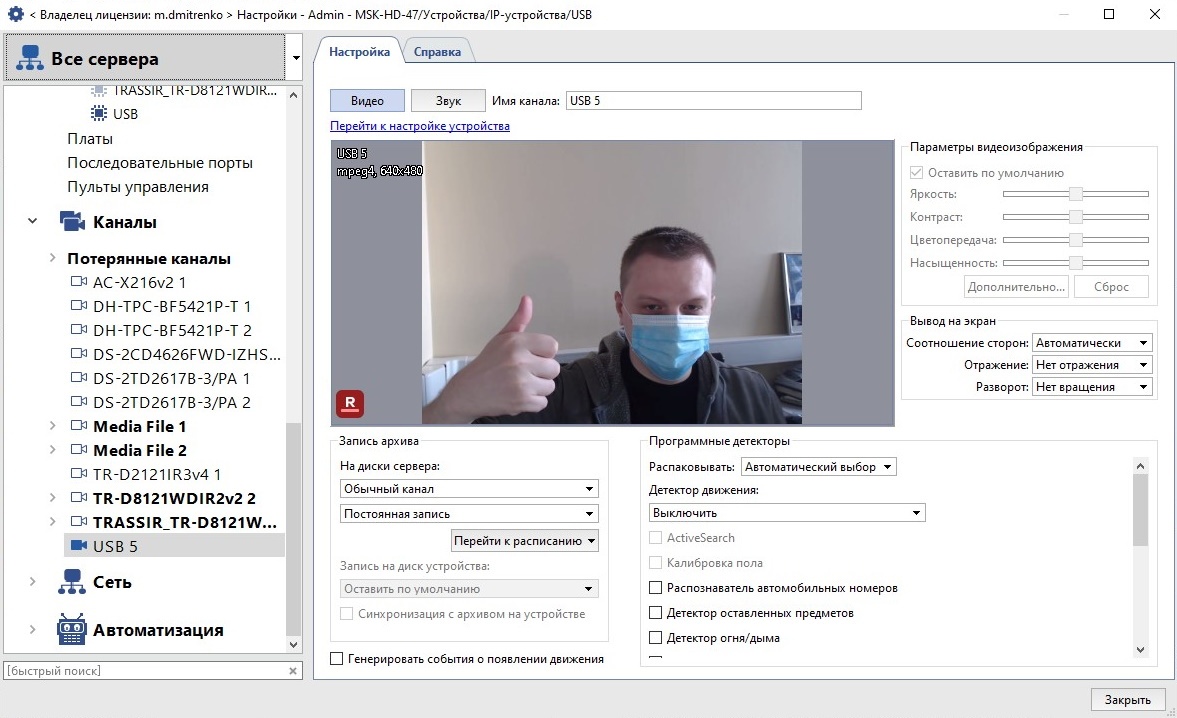Image resolution: width=1177 pixels, height=718 pixels.
Task: Click the USB device chip icon
Action: (x=98, y=113)
